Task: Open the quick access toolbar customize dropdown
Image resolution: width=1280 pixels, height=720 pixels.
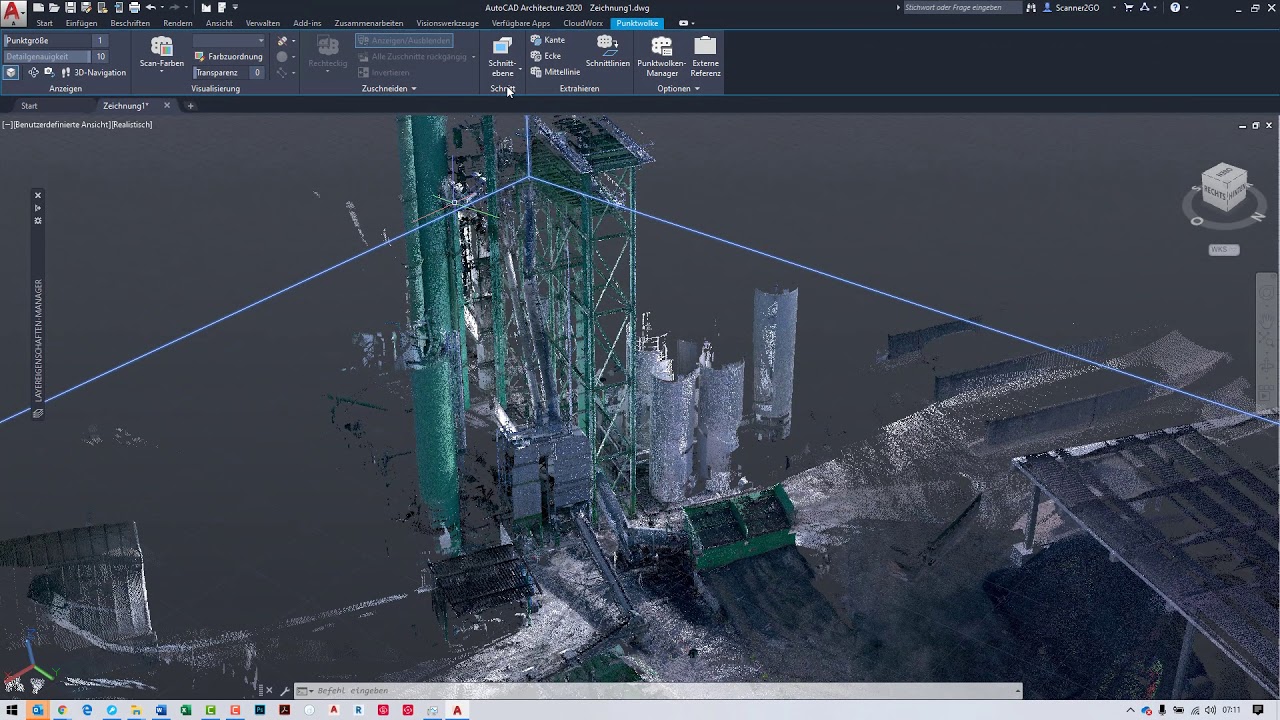Action: click(235, 8)
